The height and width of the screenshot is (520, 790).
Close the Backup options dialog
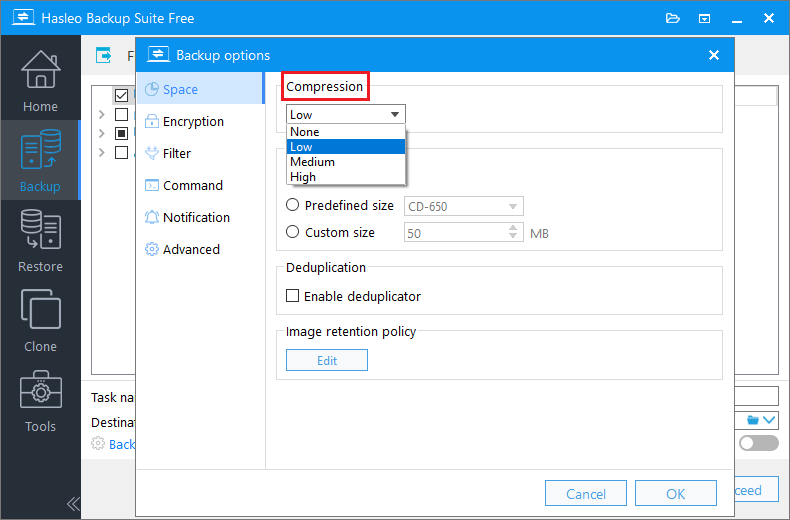coord(713,56)
